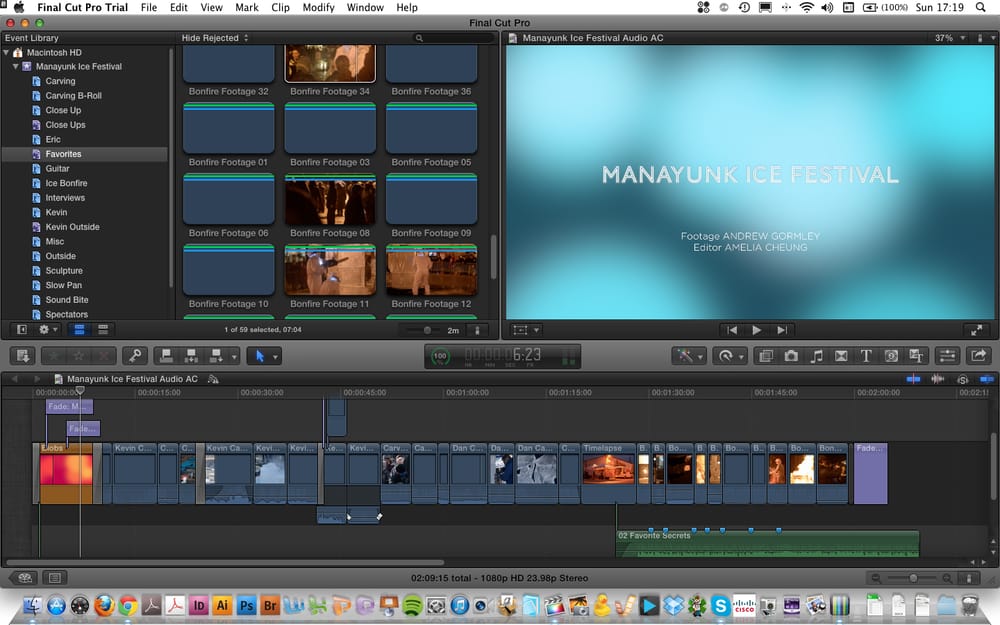Viewport: 1000px width, 625px height.
Task: Open the Event Library gear action menu
Action: click(x=48, y=330)
